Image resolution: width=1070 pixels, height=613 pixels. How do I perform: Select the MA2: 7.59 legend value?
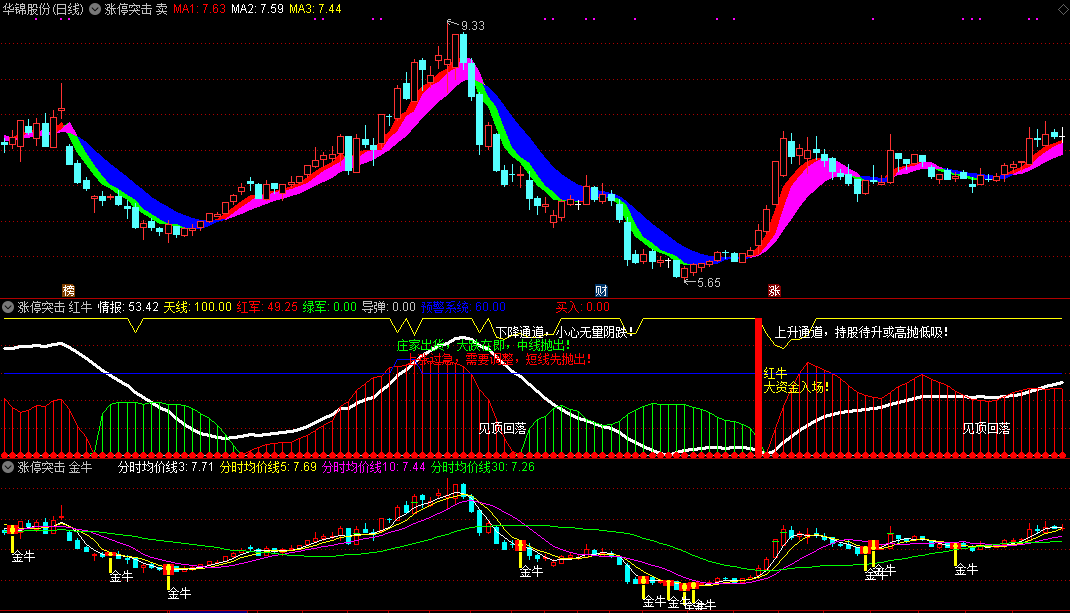[257, 10]
